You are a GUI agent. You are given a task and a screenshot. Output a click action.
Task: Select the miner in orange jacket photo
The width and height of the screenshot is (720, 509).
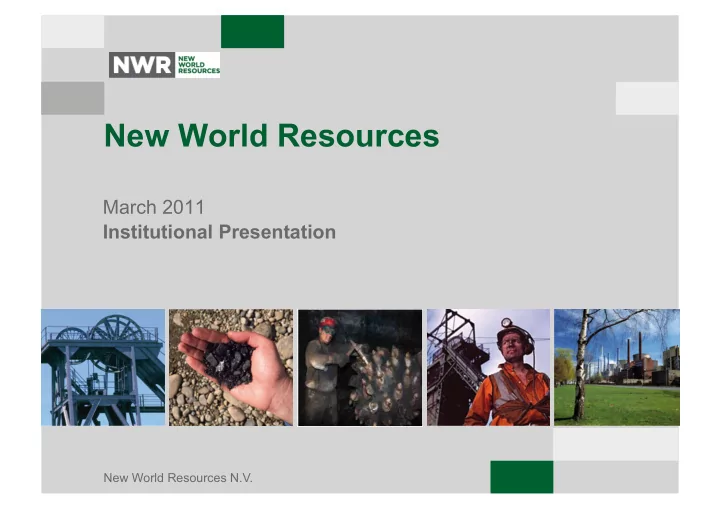click(488, 368)
